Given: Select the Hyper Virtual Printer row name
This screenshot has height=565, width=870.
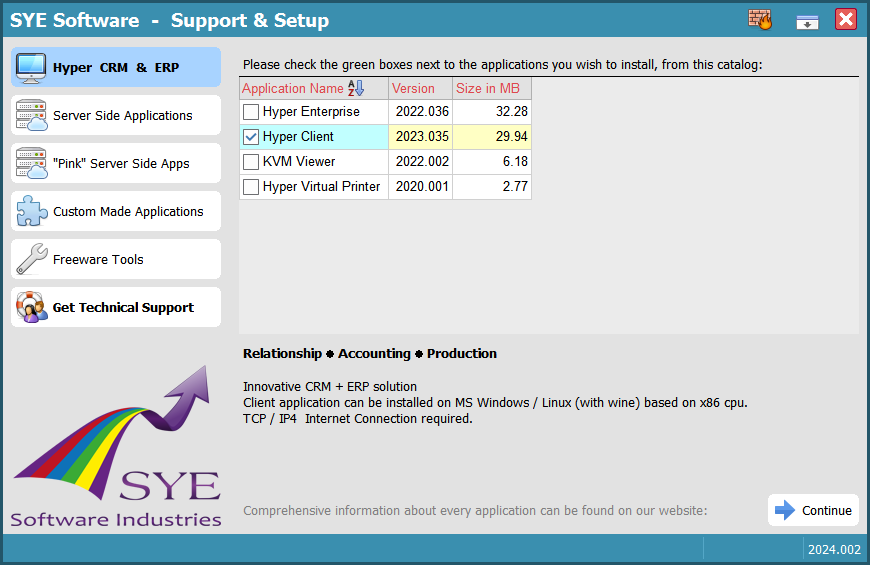Looking at the screenshot, I should click(321, 186).
